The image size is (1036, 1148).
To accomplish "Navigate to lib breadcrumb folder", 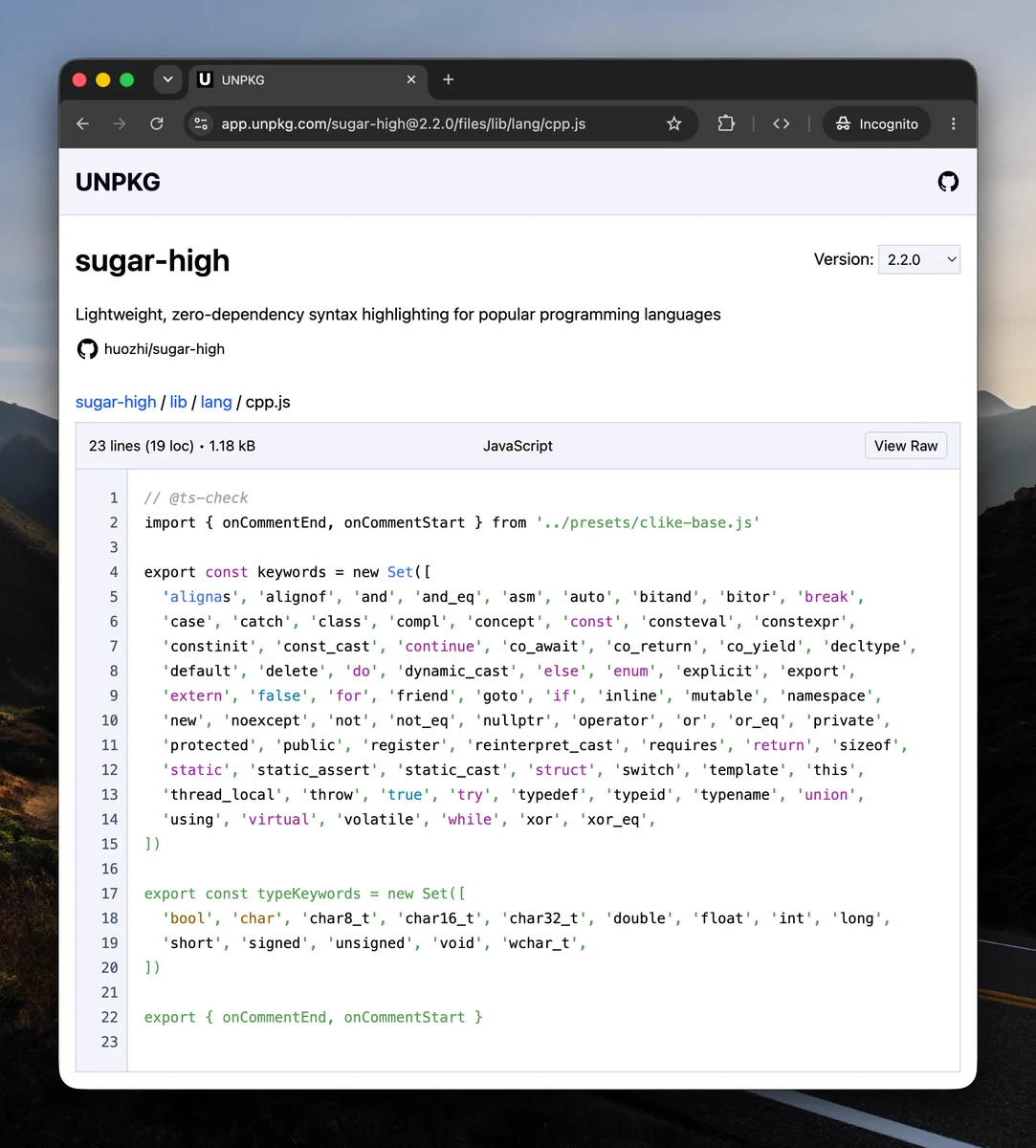I will pos(178,402).
